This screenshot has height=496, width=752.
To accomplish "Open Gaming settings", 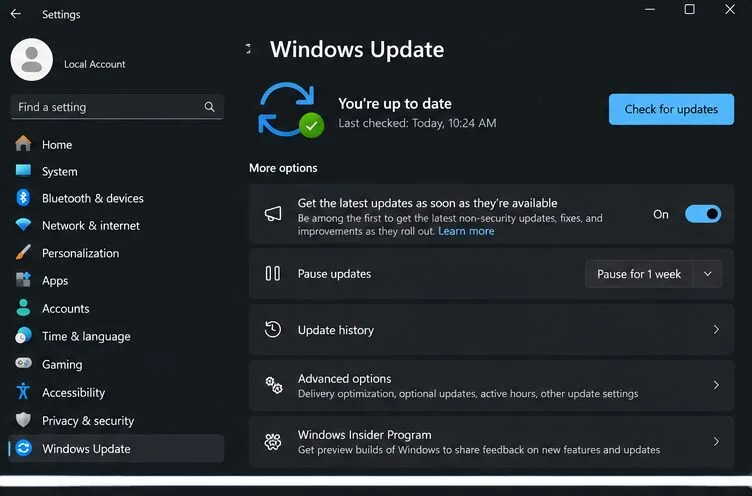I will [116, 364].
